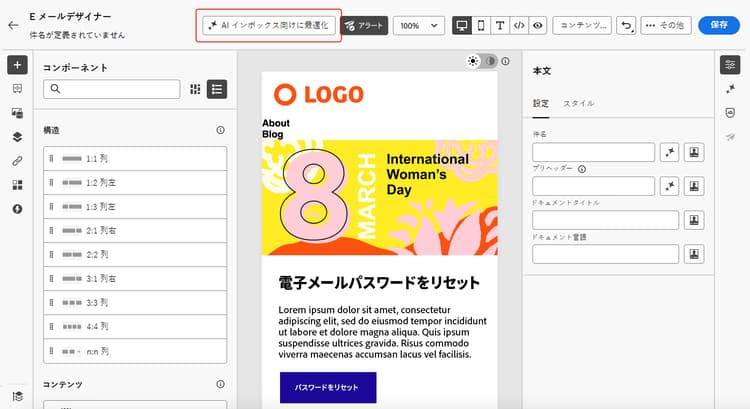Focus the component search field
Viewport: 750px width, 409px height.
point(111,89)
